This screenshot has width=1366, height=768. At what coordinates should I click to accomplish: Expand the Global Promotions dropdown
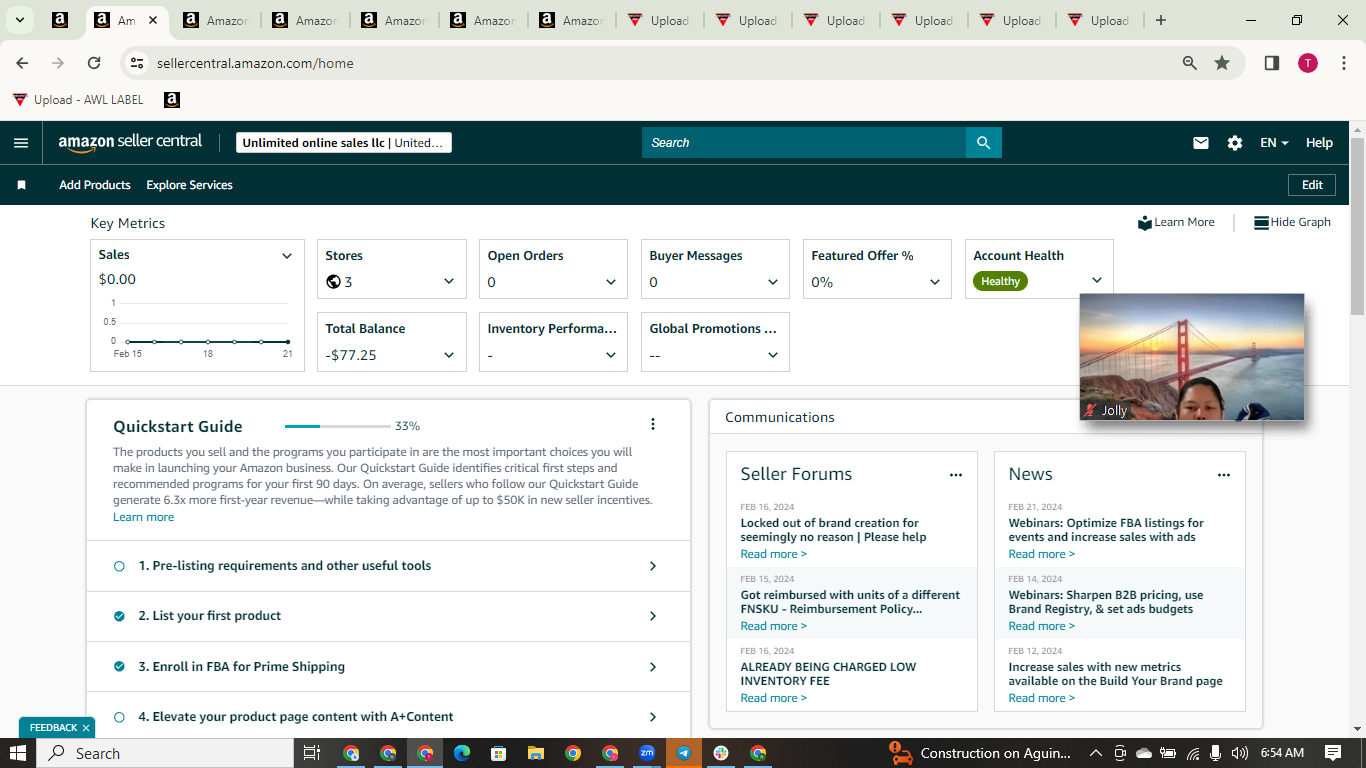click(x=773, y=355)
